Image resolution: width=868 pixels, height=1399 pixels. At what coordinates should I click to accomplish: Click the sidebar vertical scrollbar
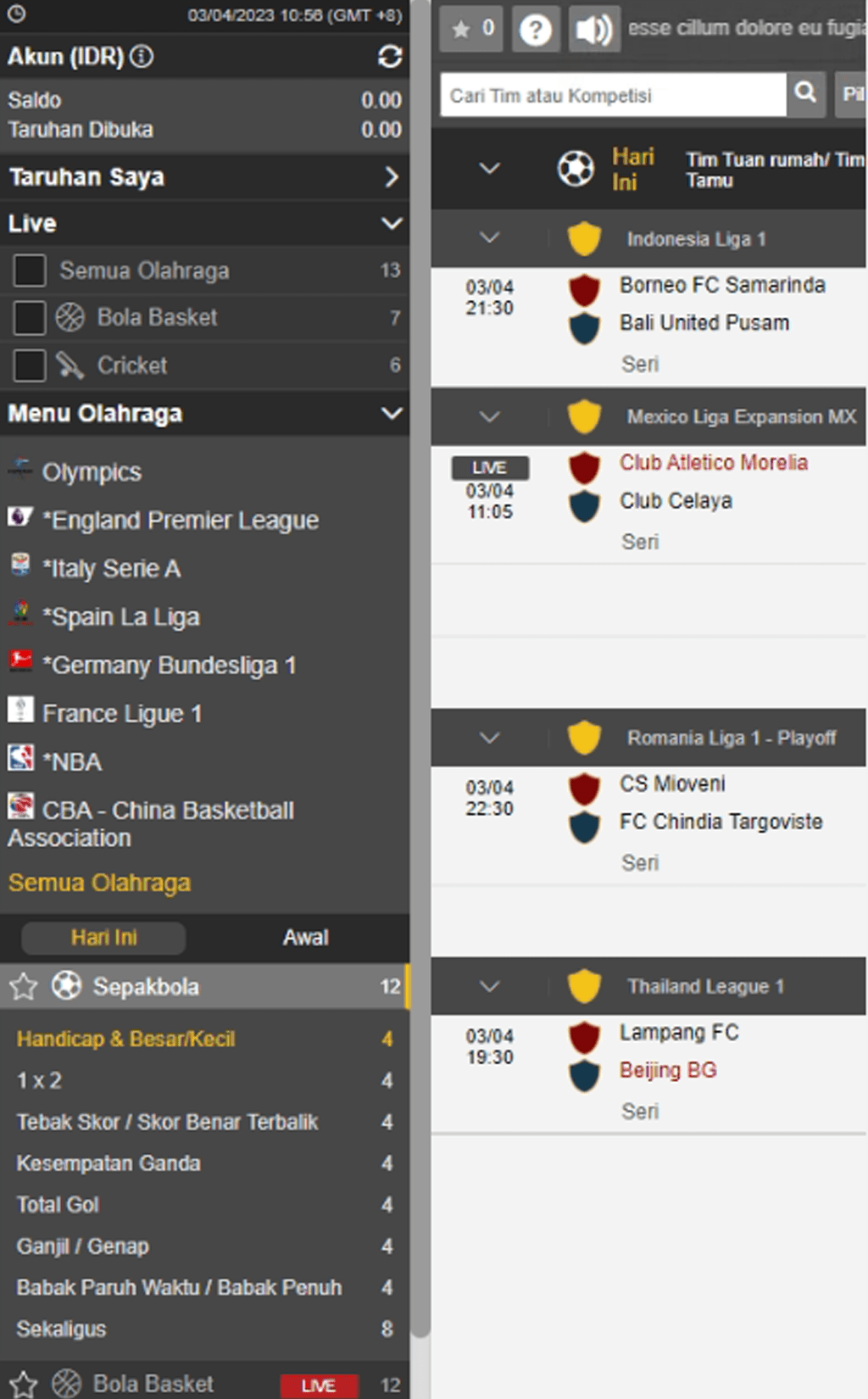[420, 678]
